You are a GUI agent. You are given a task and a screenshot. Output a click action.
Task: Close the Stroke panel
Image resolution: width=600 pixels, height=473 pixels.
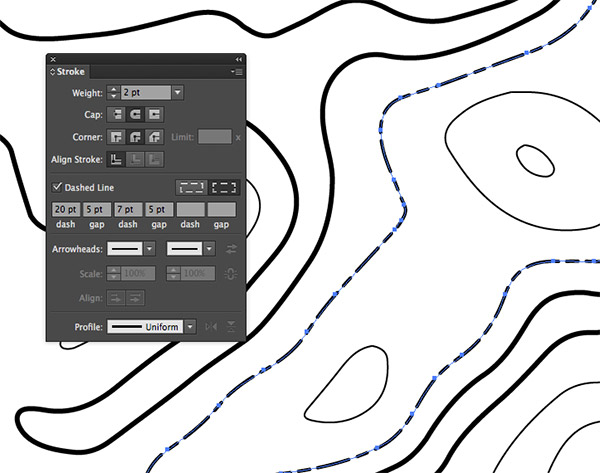pos(53,59)
